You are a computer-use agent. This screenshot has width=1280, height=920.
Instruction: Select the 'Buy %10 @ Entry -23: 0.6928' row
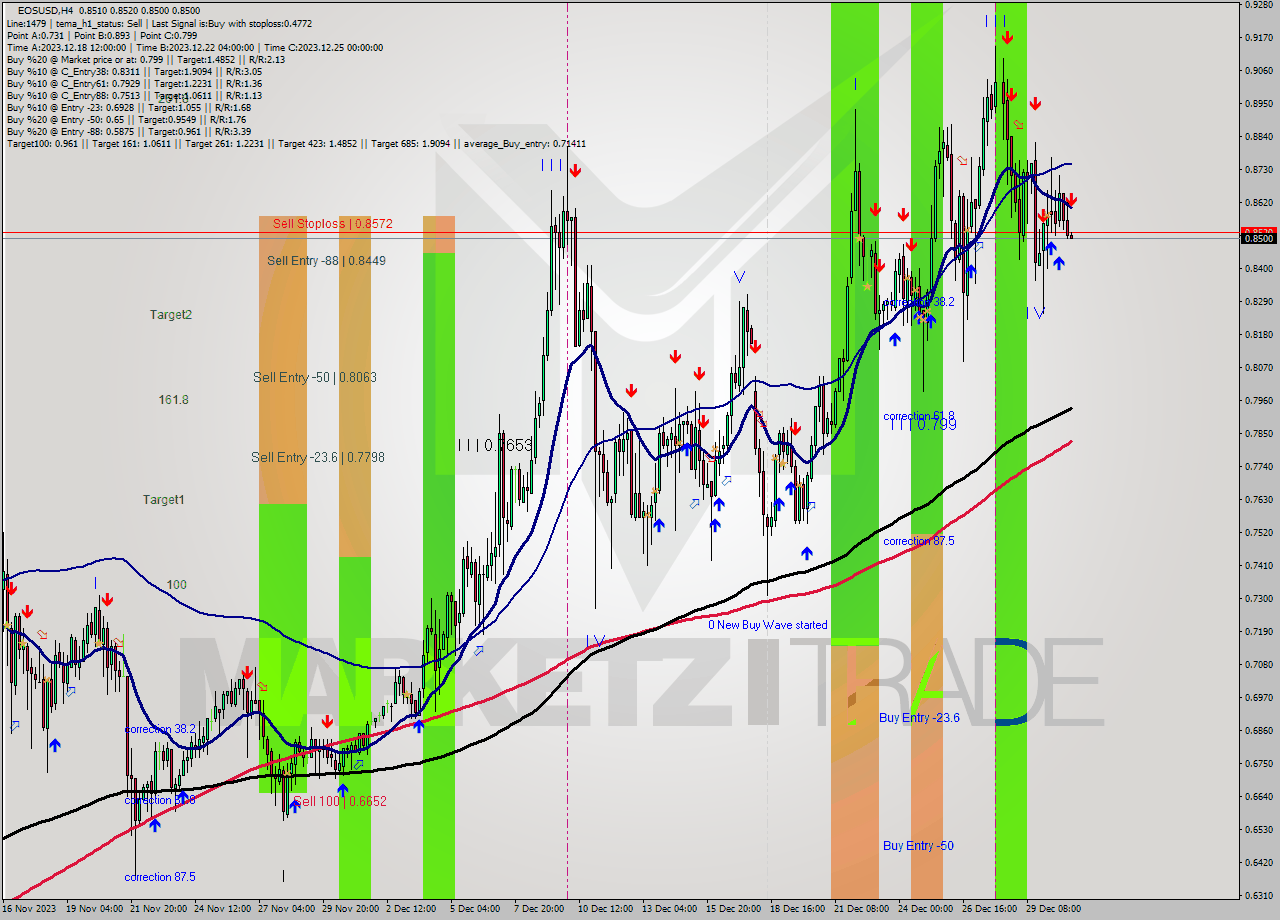(x=128, y=107)
